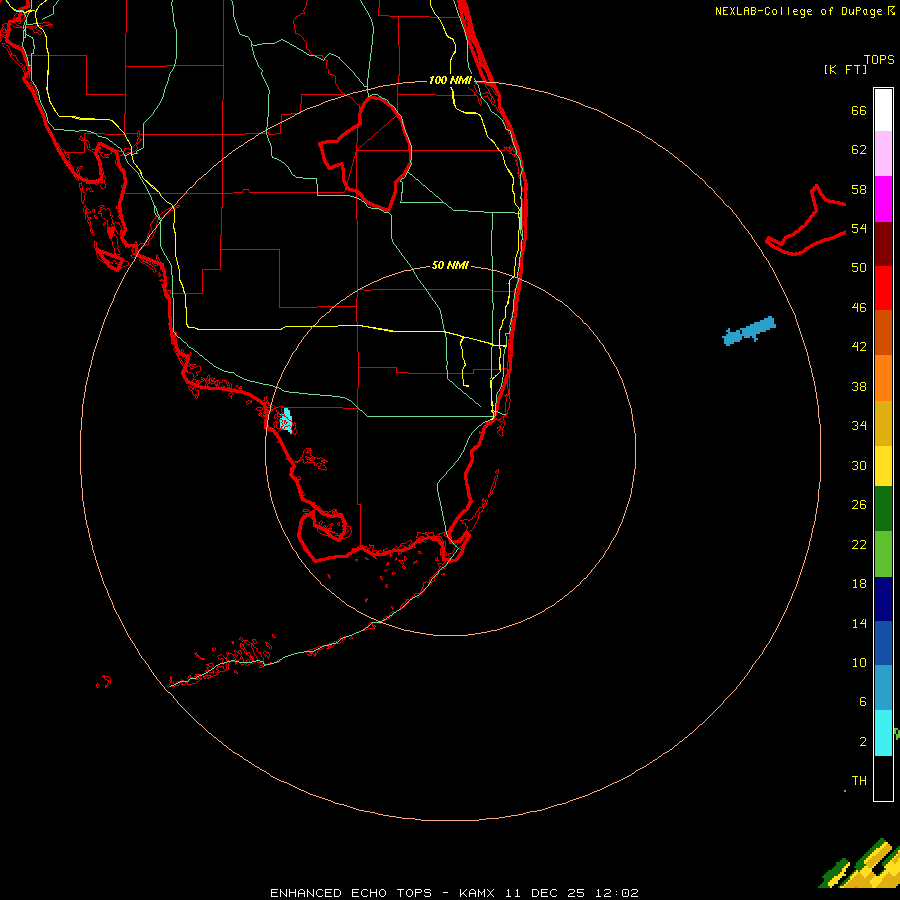Click the legend value "34"
This screenshot has height=900, width=900.
click(859, 426)
